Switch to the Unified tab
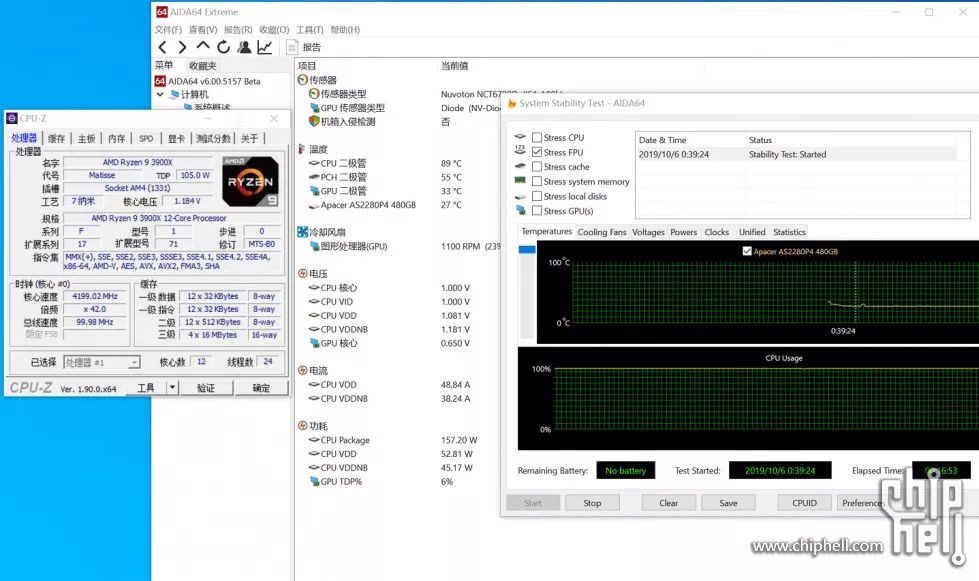Viewport: 979px width, 581px height. point(752,232)
